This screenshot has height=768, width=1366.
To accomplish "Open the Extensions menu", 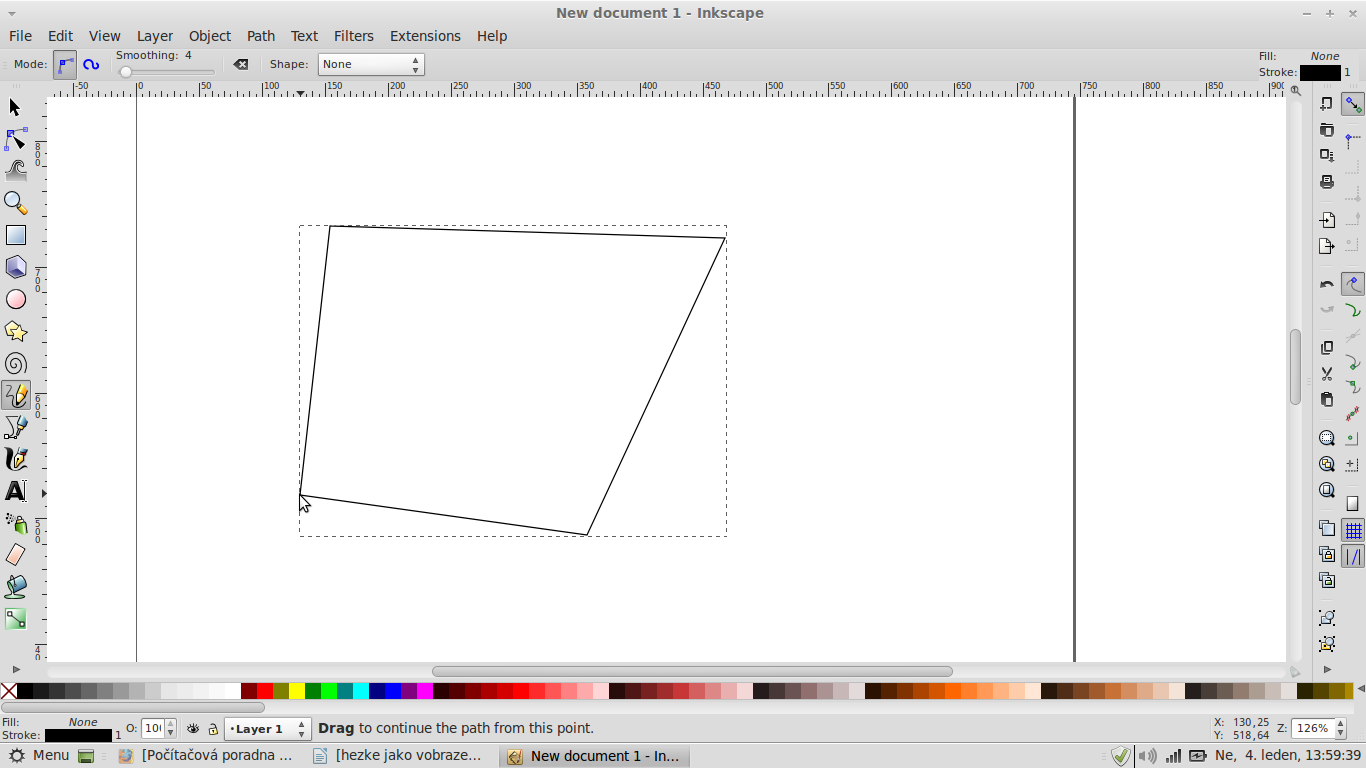I will point(425,36).
